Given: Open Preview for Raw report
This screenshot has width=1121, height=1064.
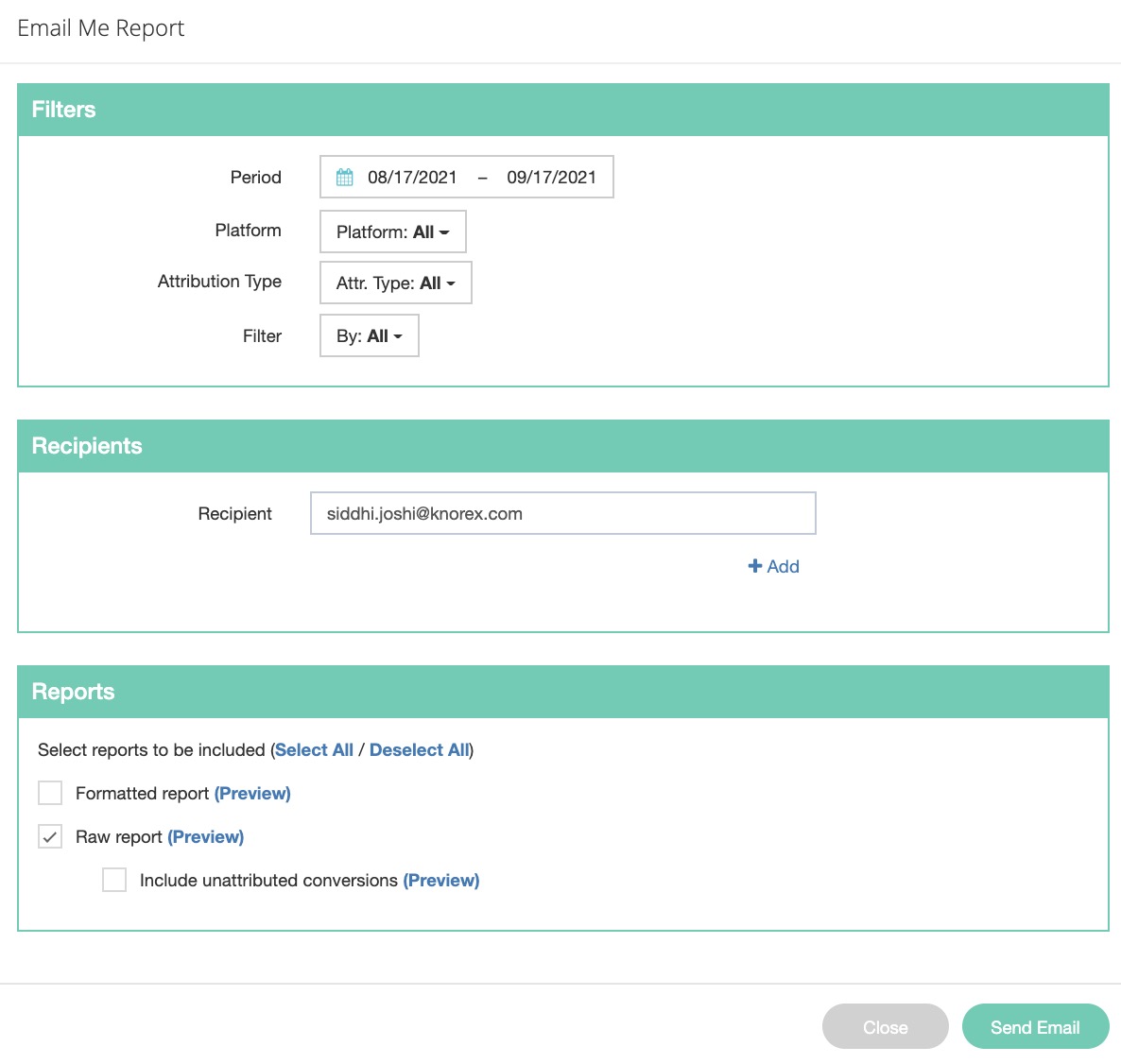Looking at the screenshot, I should coord(205,837).
